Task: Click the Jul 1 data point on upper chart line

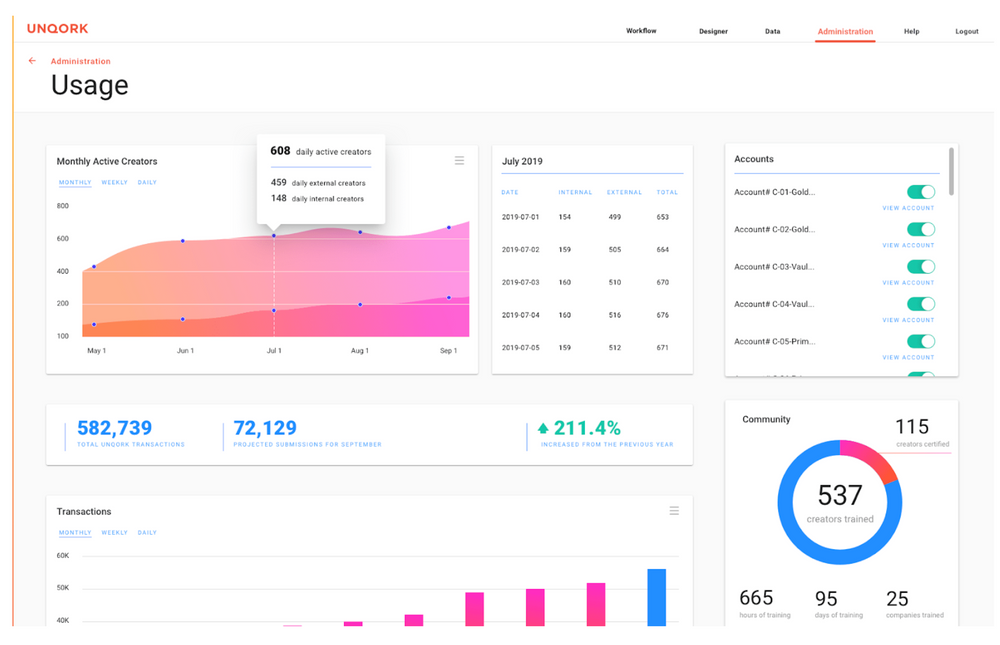Action: [x=274, y=236]
